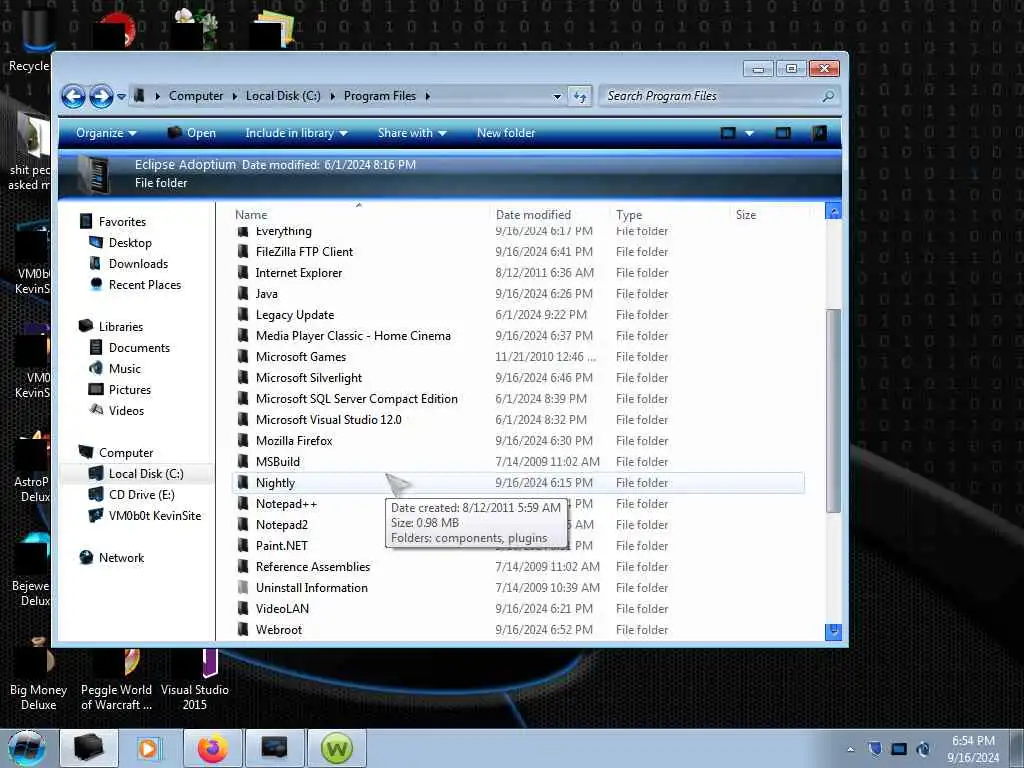
Task: Click the search magnifier icon
Action: (828, 96)
